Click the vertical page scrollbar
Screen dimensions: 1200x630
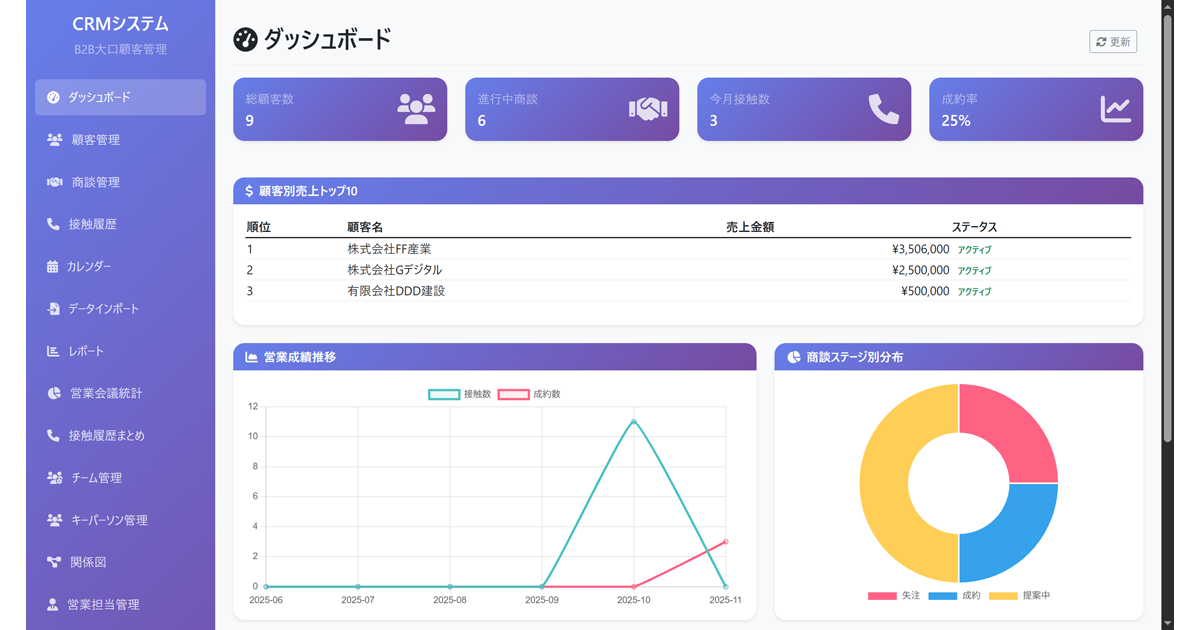coord(1167,230)
